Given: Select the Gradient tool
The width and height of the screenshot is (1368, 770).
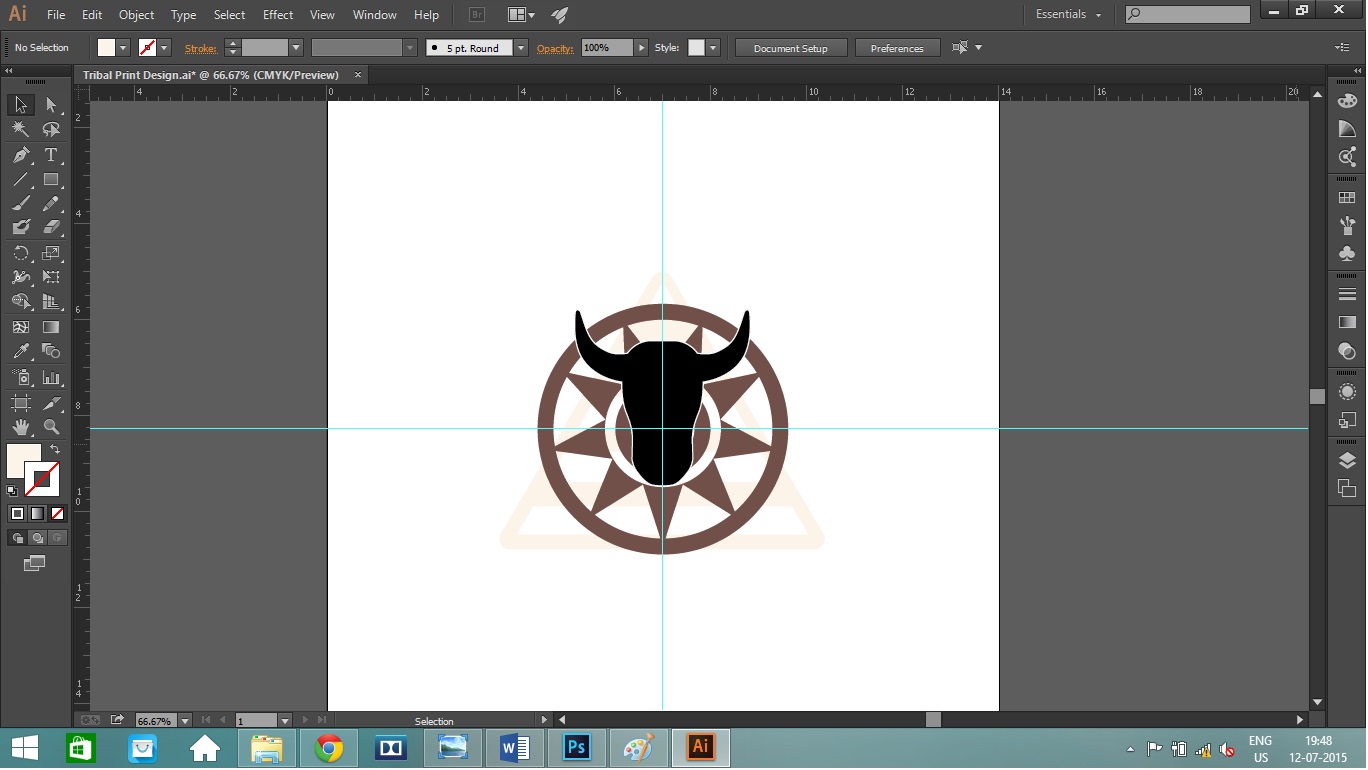Looking at the screenshot, I should tap(51, 327).
